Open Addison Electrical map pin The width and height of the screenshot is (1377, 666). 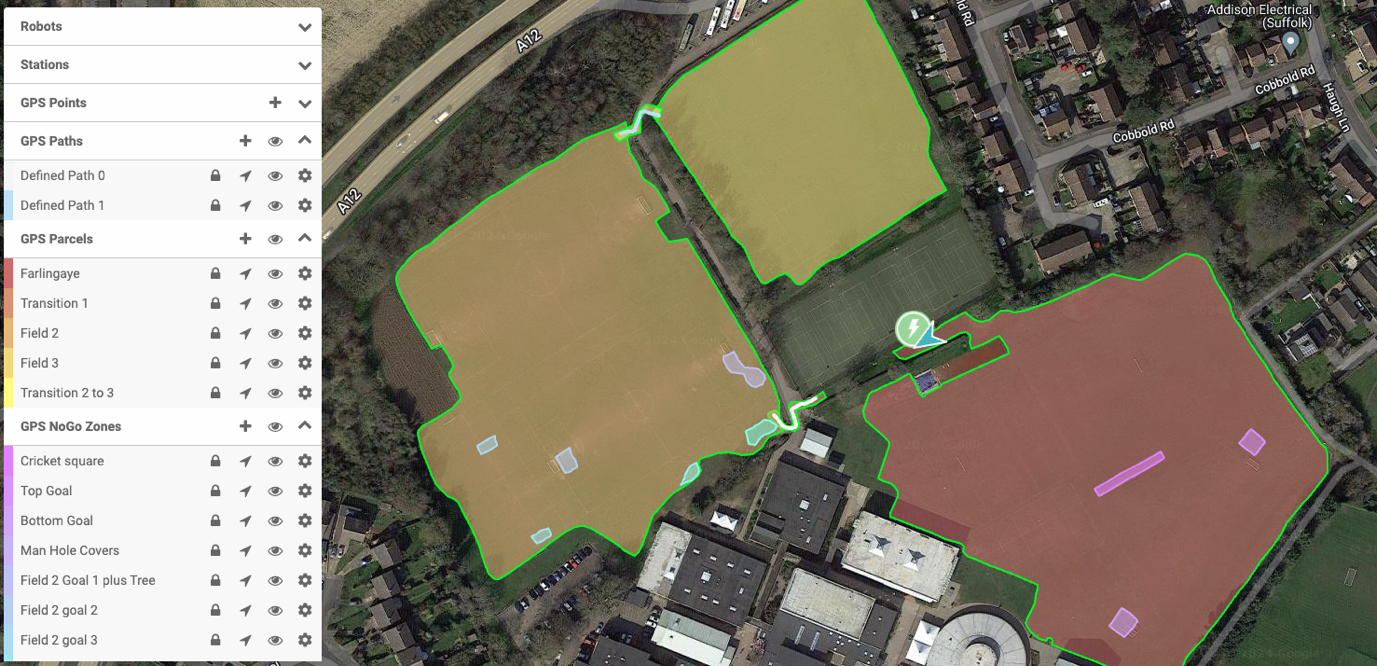pos(1291,43)
